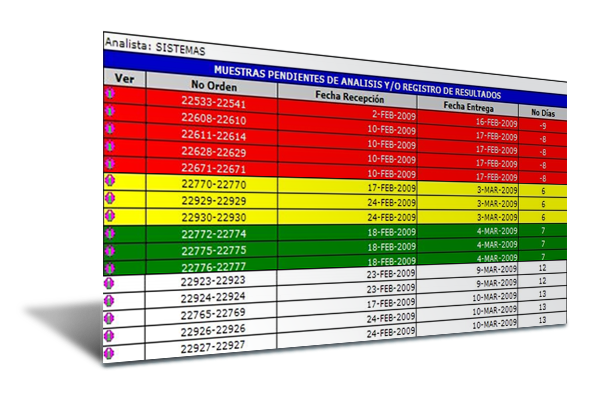Open the Ver icon for order 22775-22775
This screenshot has height=400, width=600.
pos(110,251)
